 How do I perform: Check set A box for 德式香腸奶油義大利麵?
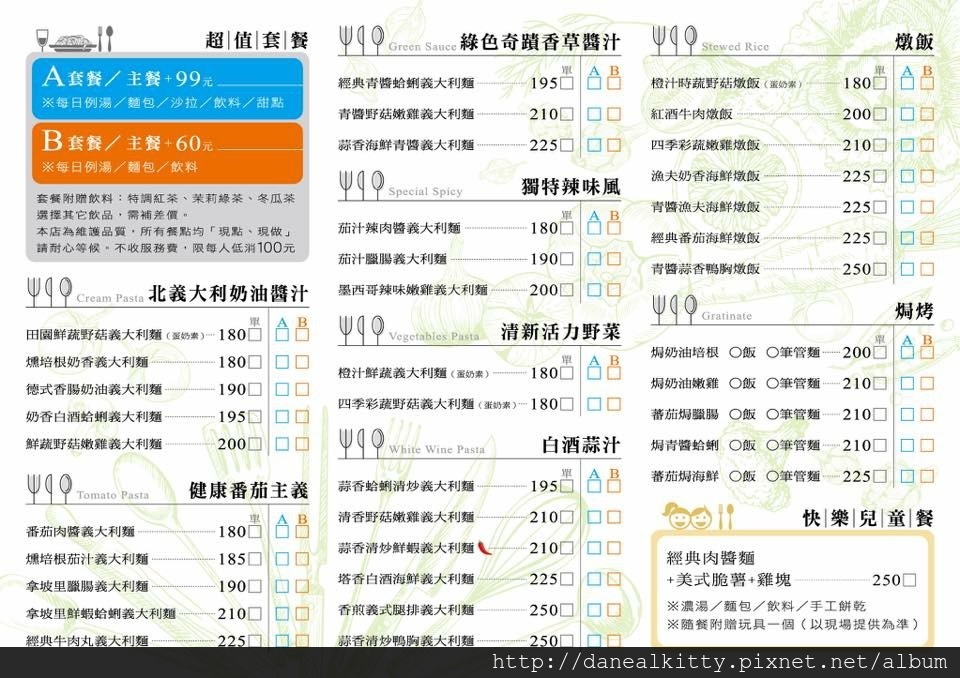click(282, 390)
